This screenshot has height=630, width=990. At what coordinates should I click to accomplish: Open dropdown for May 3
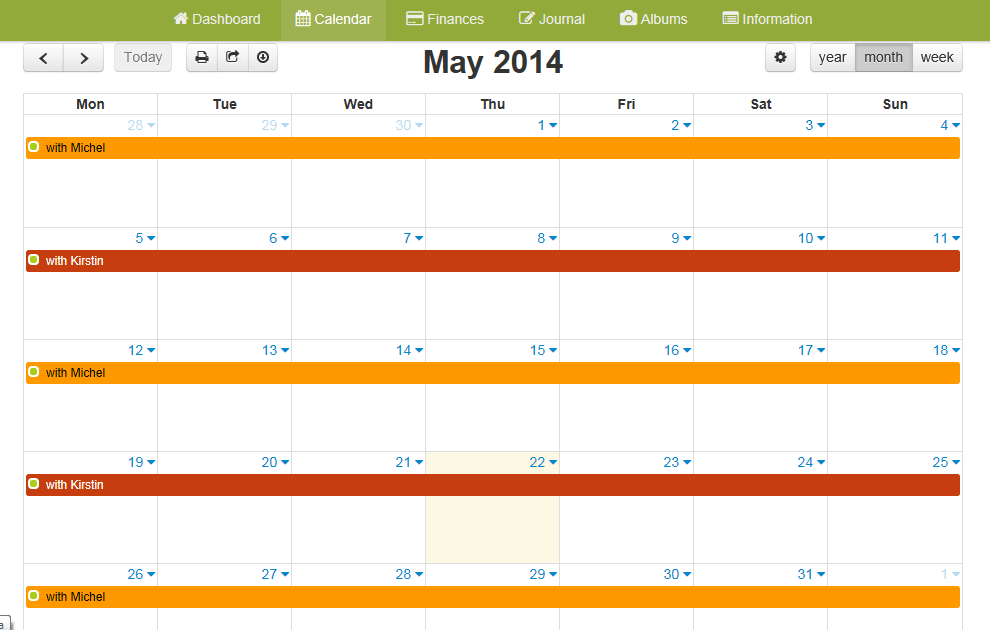pos(821,126)
